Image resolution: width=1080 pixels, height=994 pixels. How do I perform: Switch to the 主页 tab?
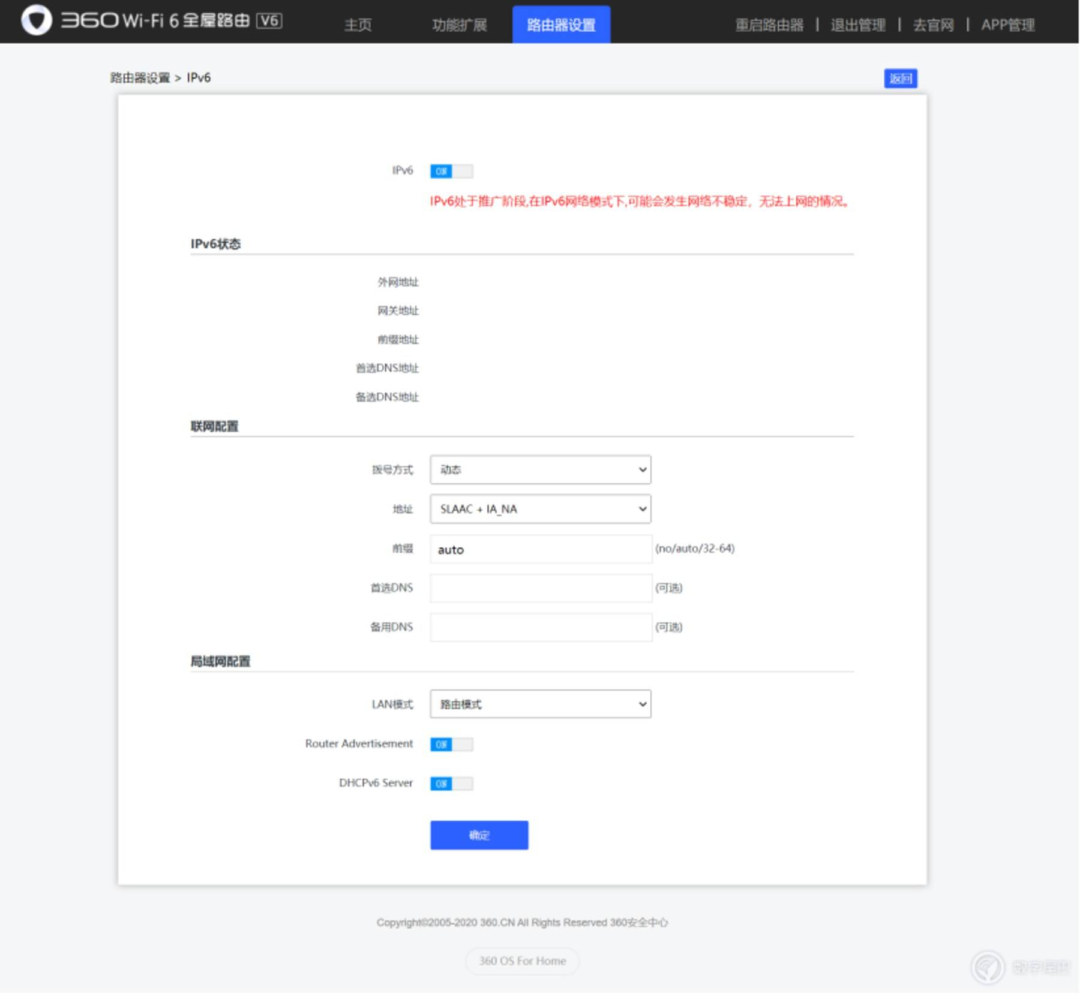[358, 25]
